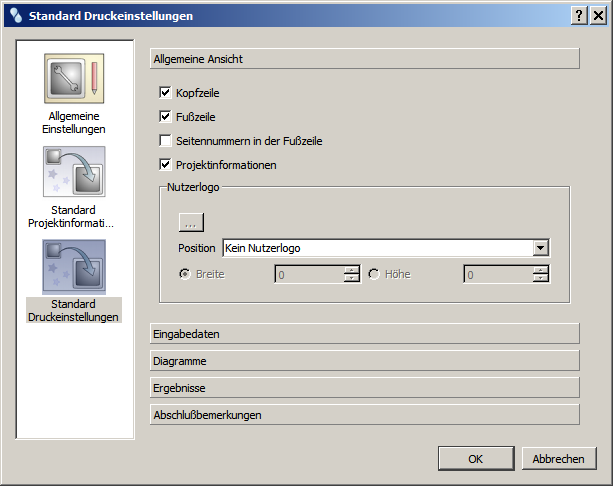The width and height of the screenshot is (613, 486).
Task: Increase the Höhe value with the up arrow
Action: coord(541,270)
